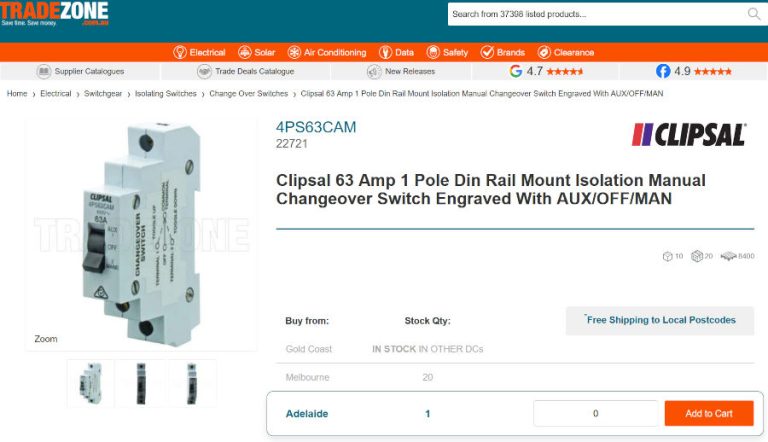Click the Clipsal brand logo
This screenshot has height=442, width=768.
(x=689, y=135)
